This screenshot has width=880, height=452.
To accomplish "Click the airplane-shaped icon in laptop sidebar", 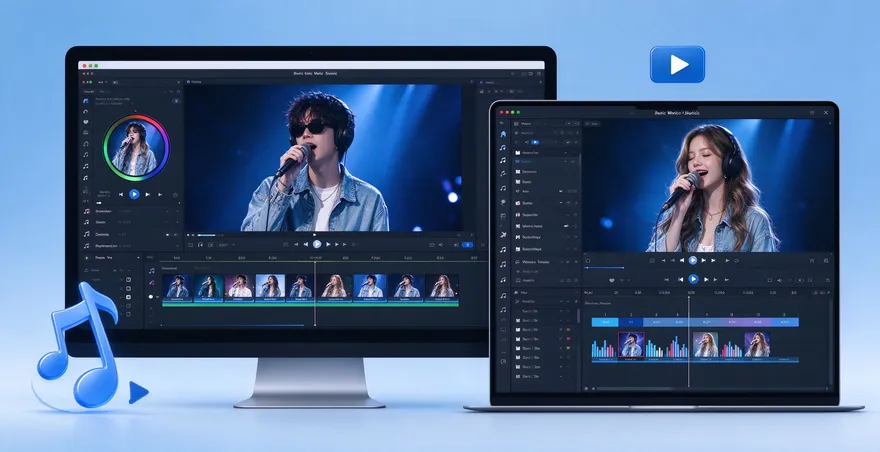I will point(503,235).
